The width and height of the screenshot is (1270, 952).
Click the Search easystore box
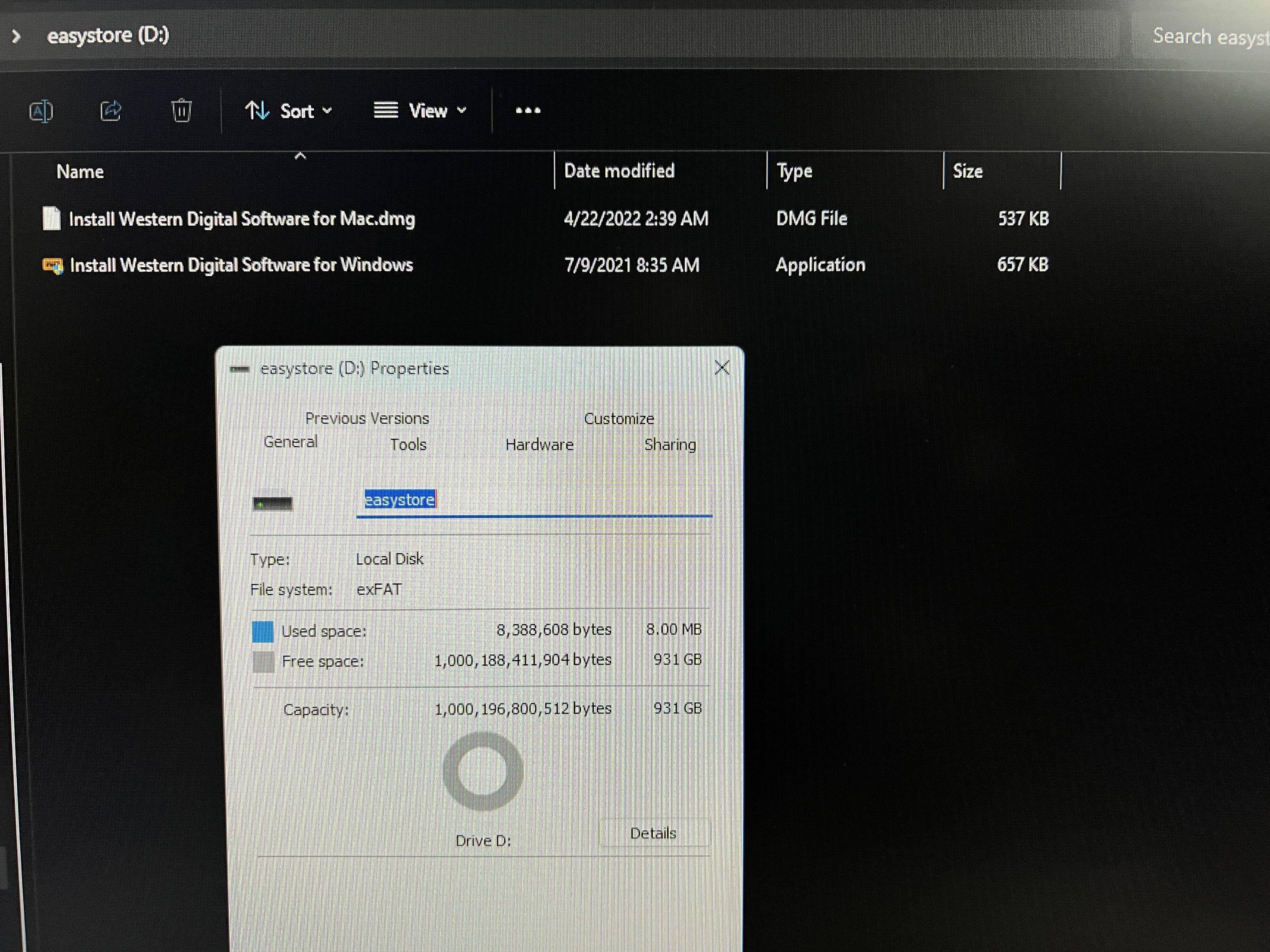tap(1206, 37)
